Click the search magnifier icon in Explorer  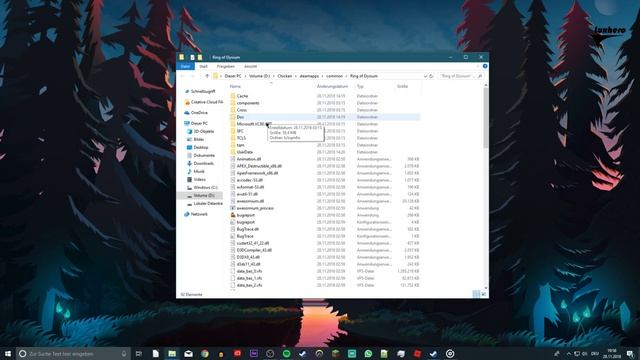(480, 76)
